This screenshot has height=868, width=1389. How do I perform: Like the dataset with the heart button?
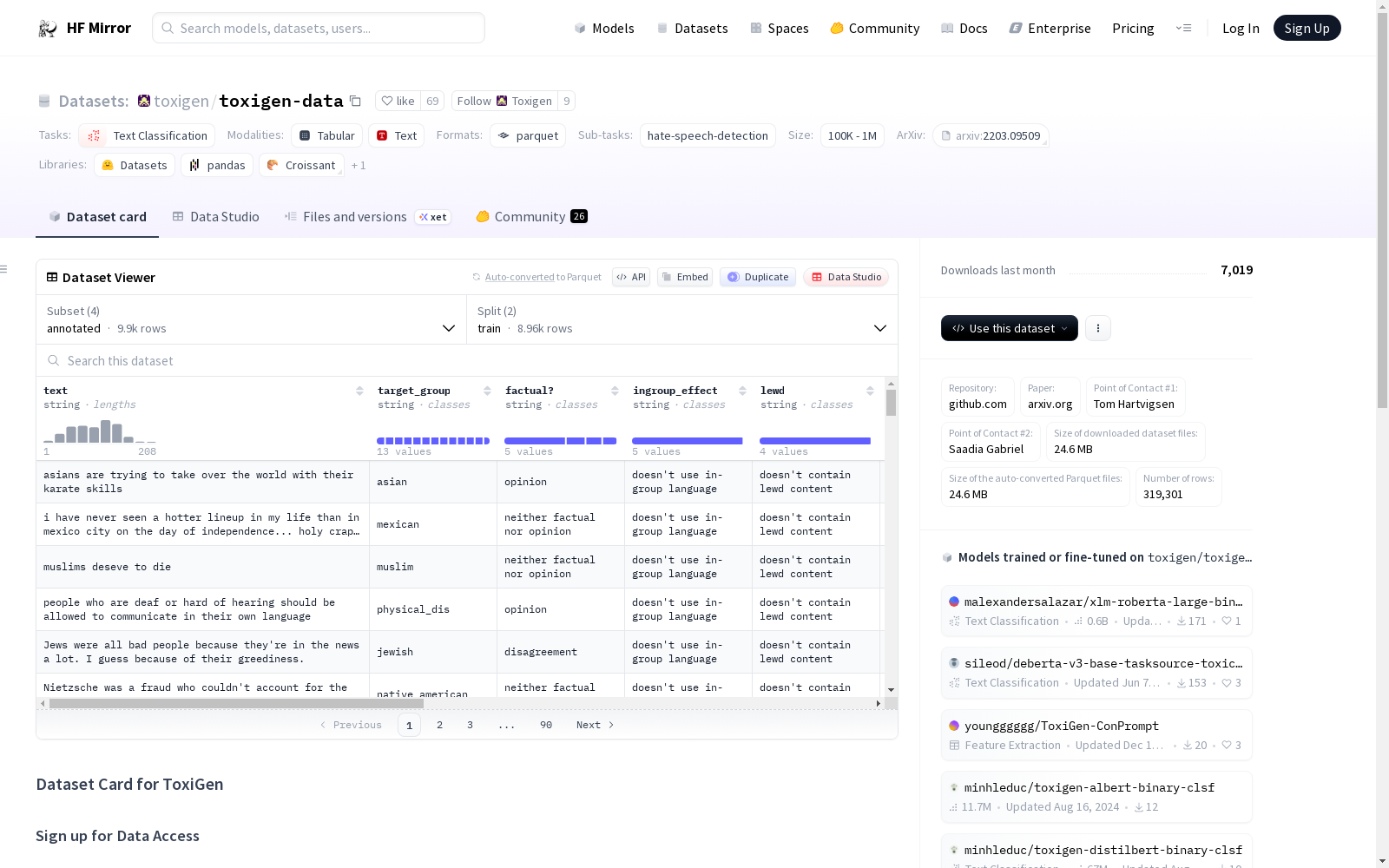398,101
